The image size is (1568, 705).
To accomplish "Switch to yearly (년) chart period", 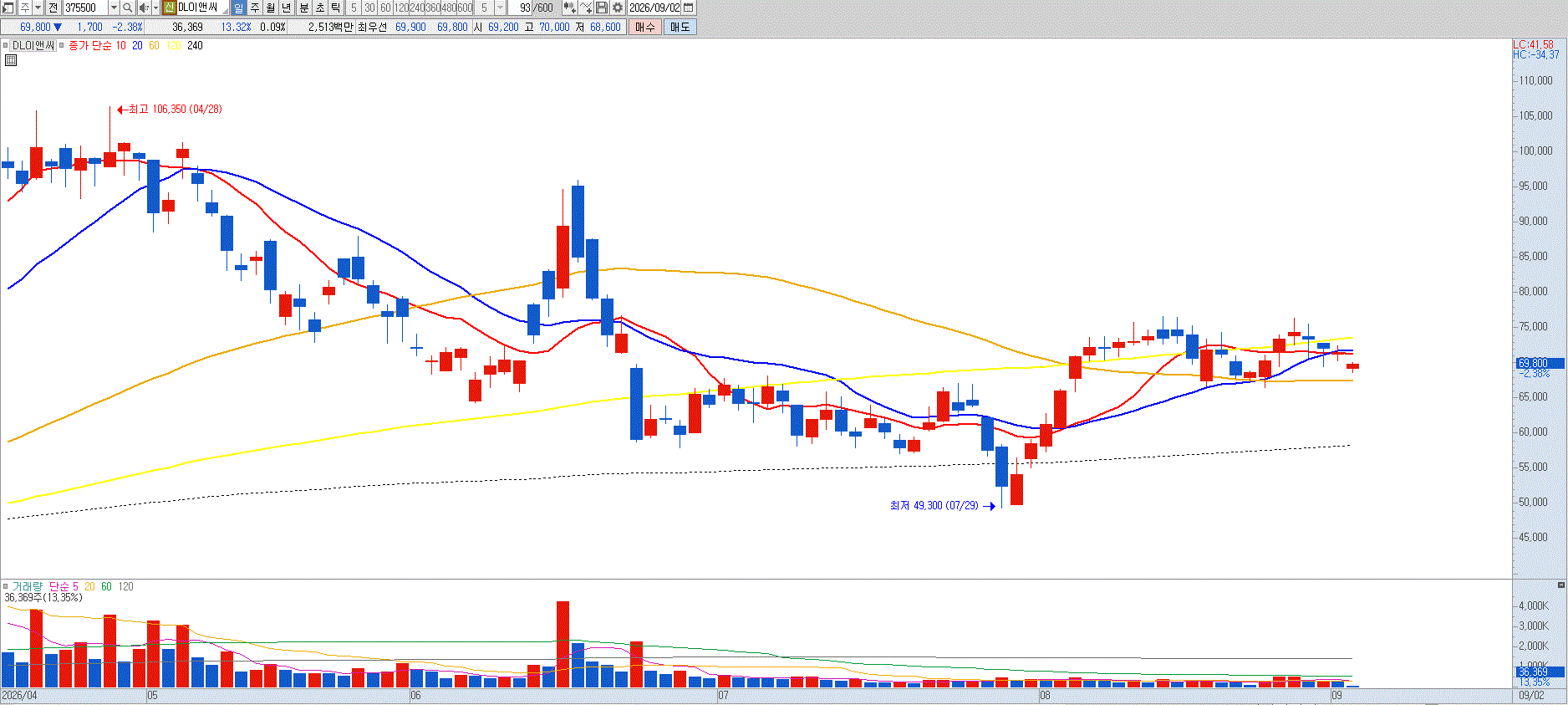I will [287, 8].
